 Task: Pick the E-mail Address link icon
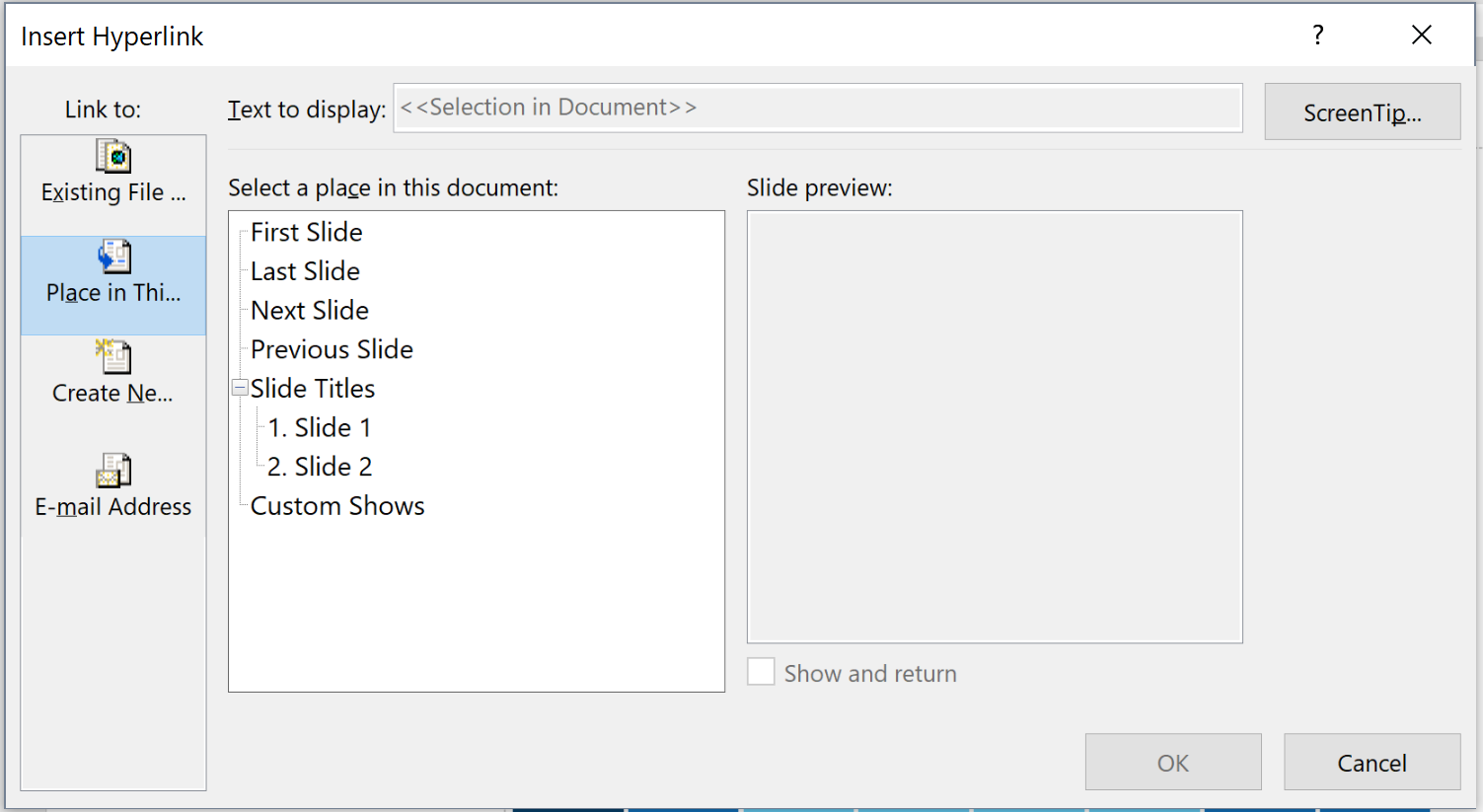(113, 471)
